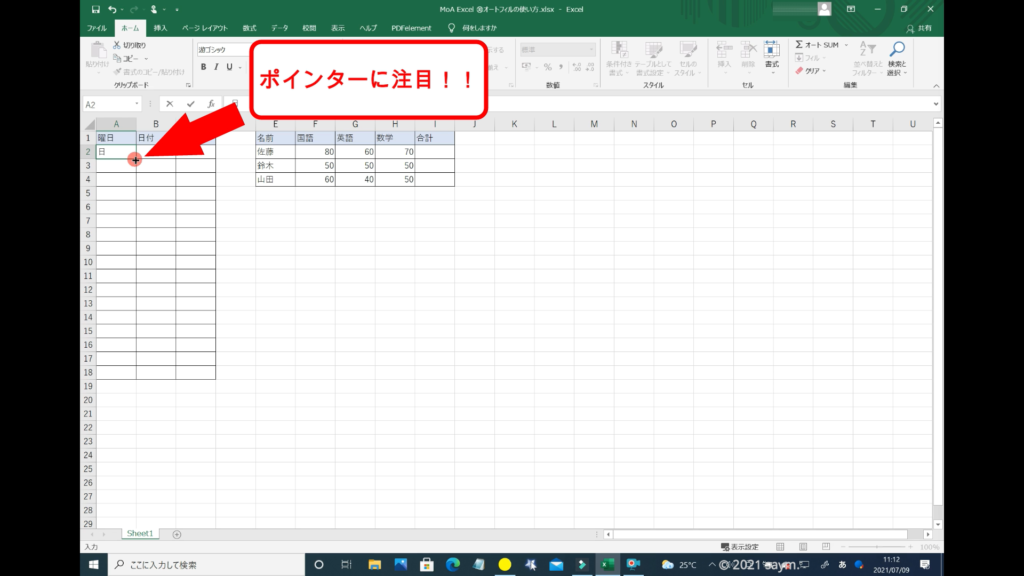Expand the Name Box dropdown
This screenshot has width=1024, height=576.
pyautogui.click(x=137, y=104)
